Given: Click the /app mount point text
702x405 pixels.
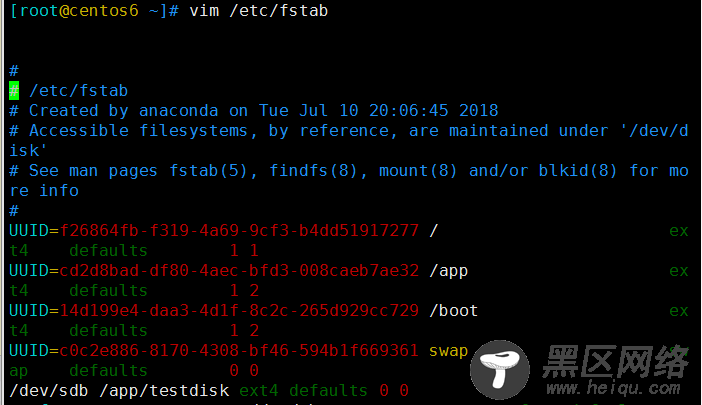Looking at the screenshot, I should (x=449, y=271).
